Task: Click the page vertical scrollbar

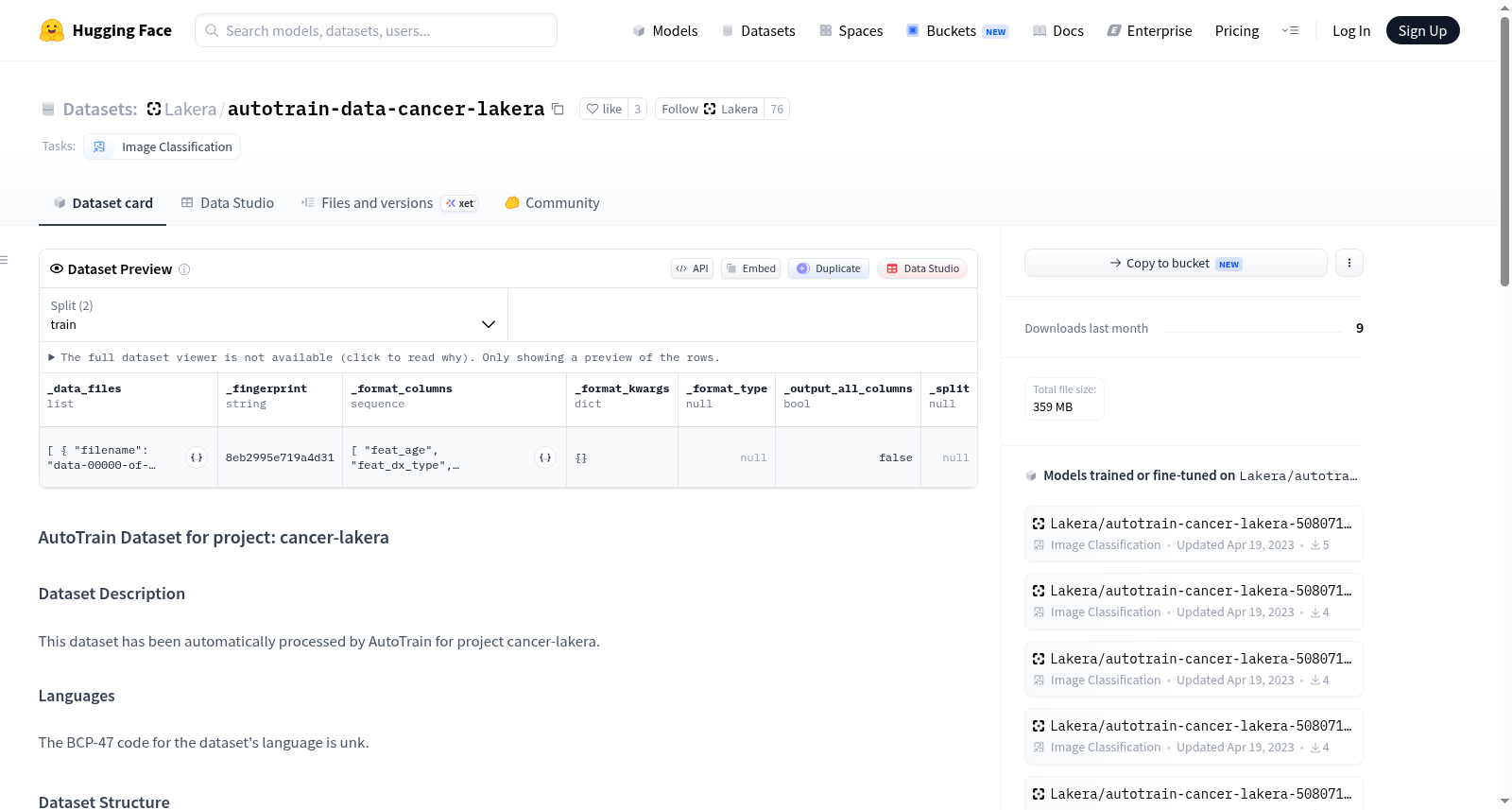Action: coord(1504,151)
